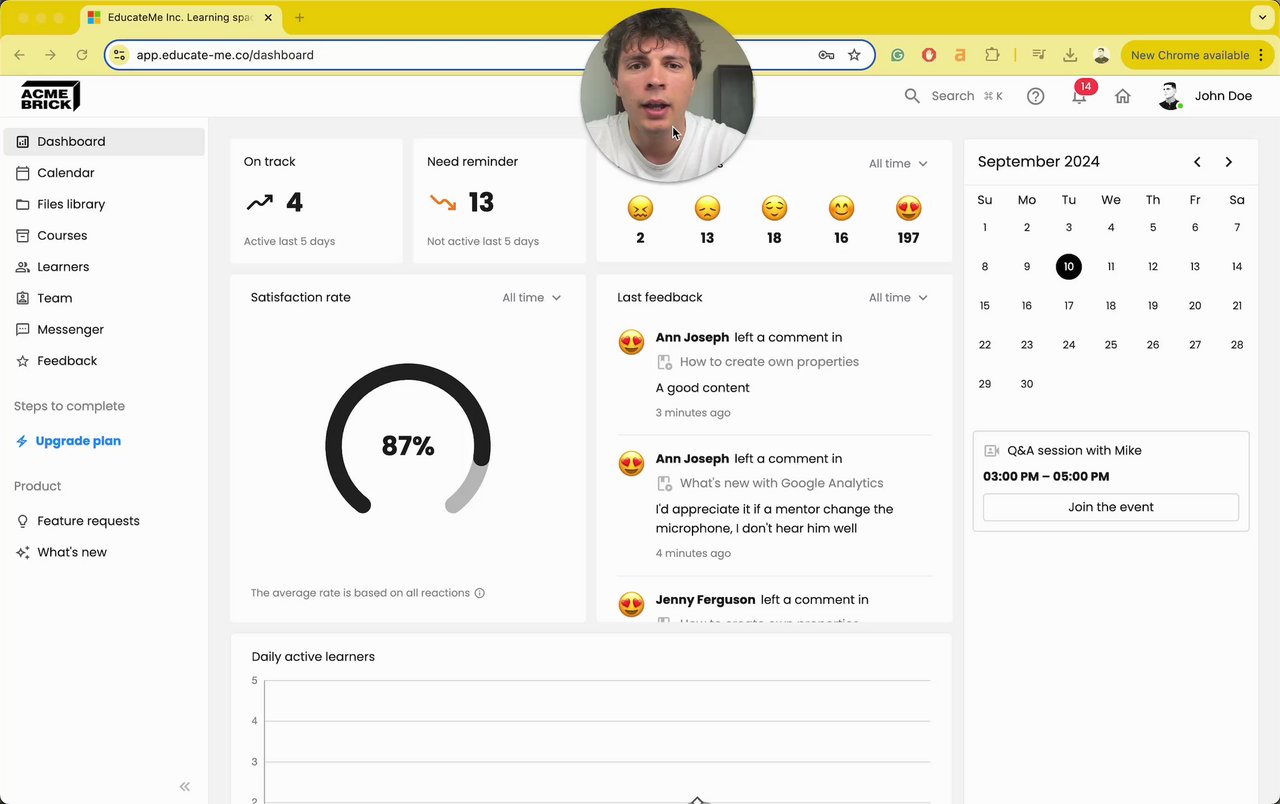1280x804 pixels.
Task: Close the EducateMe browser tab
Action: tap(268, 18)
